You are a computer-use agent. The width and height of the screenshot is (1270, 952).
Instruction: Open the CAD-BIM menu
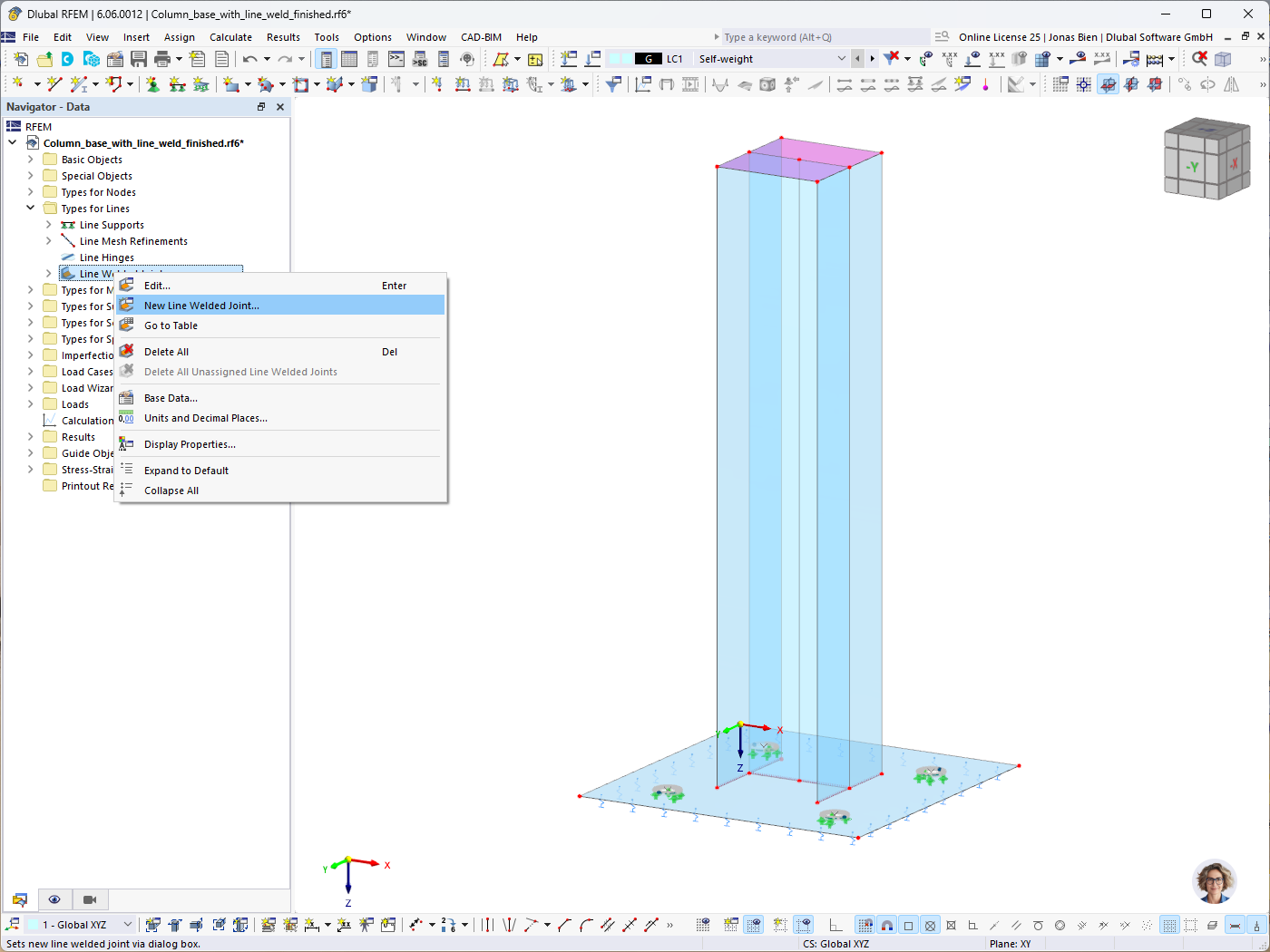[481, 37]
